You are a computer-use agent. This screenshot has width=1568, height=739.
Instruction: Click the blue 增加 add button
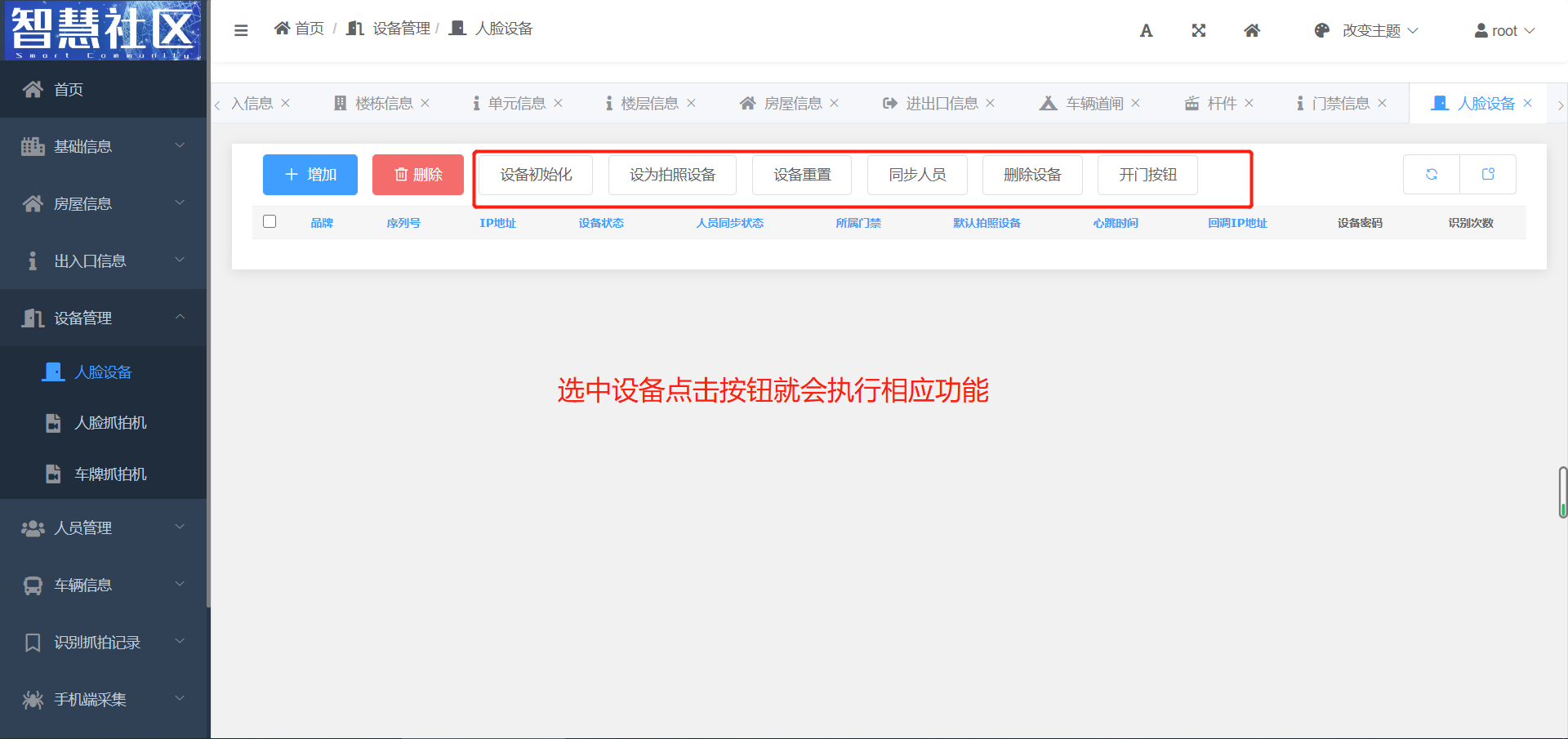pyautogui.click(x=310, y=175)
